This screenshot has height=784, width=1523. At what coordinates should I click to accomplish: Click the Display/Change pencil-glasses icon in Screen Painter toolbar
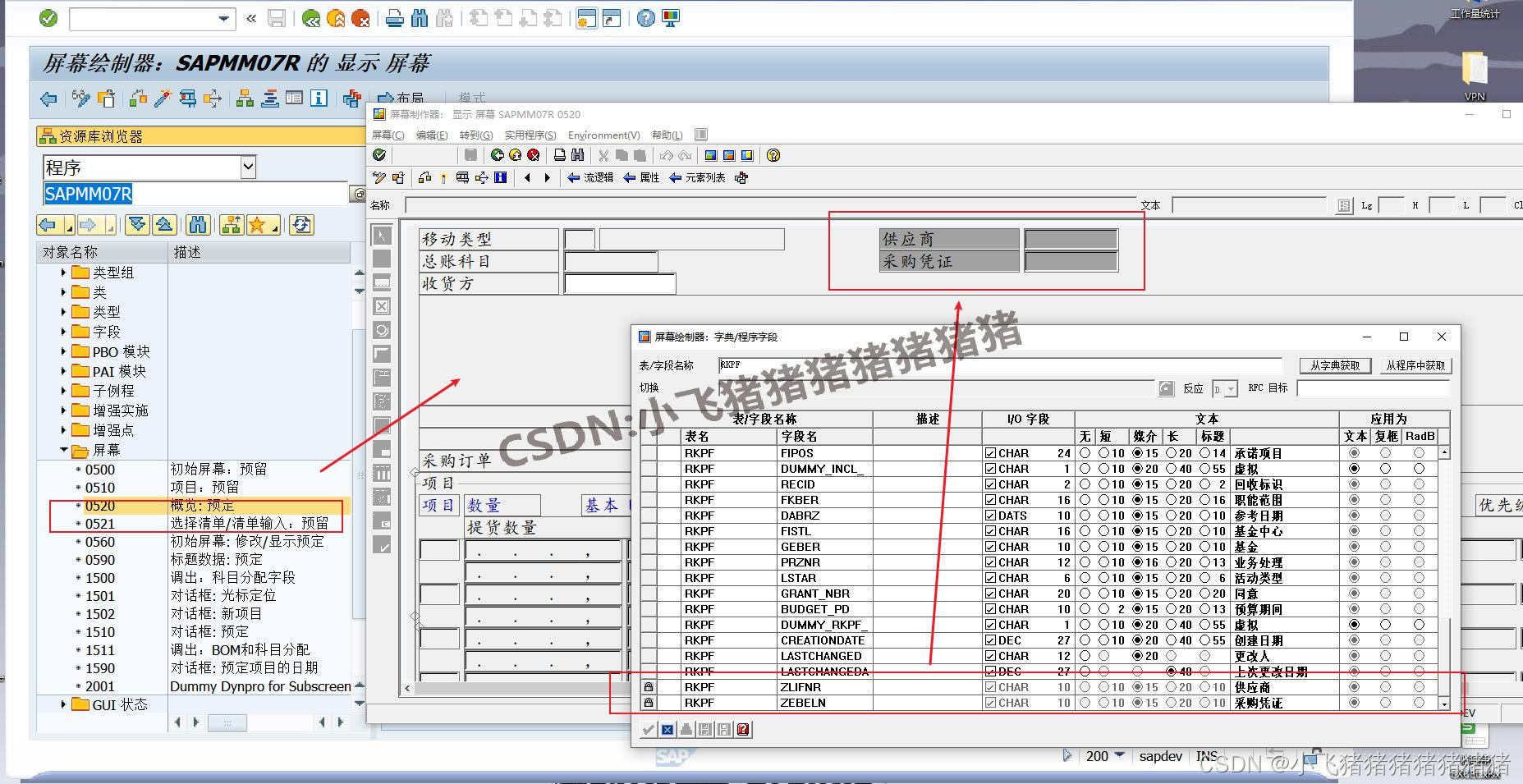(x=80, y=99)
